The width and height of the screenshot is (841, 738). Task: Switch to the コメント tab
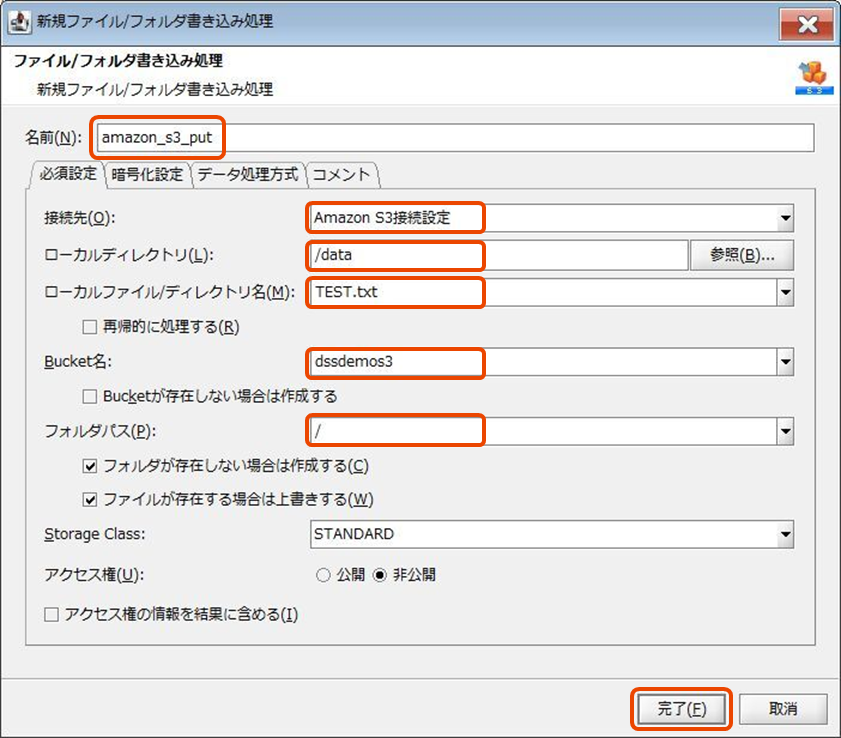[342, 175]
